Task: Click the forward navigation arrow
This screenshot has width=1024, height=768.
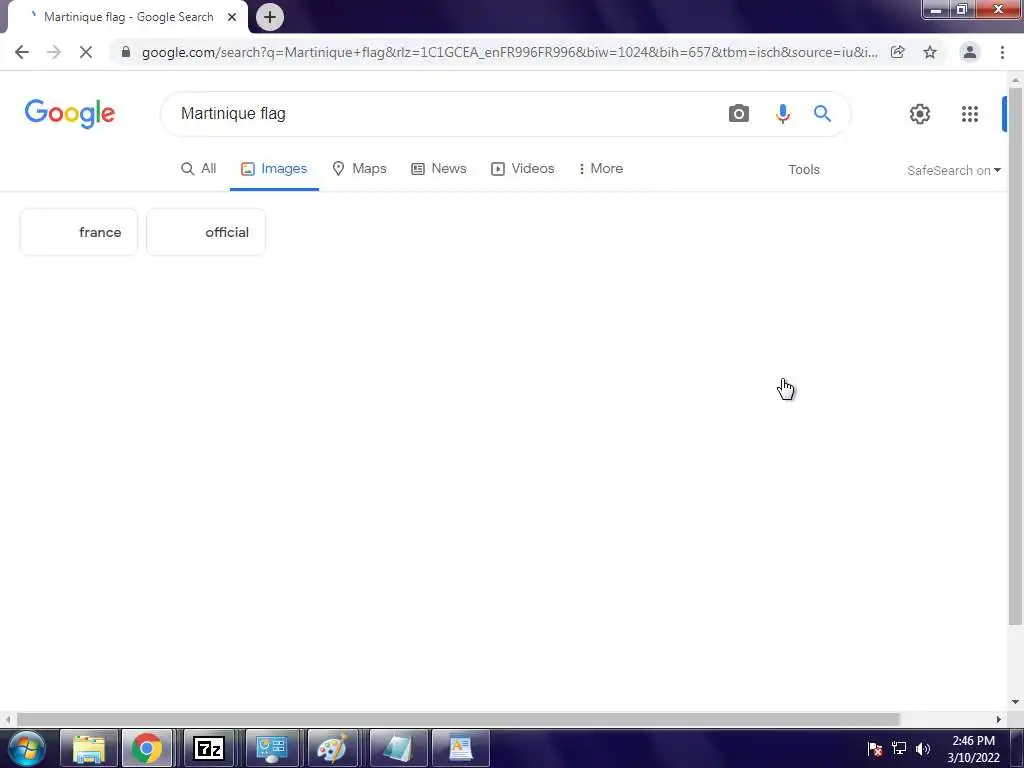Action: click(54, 52)
